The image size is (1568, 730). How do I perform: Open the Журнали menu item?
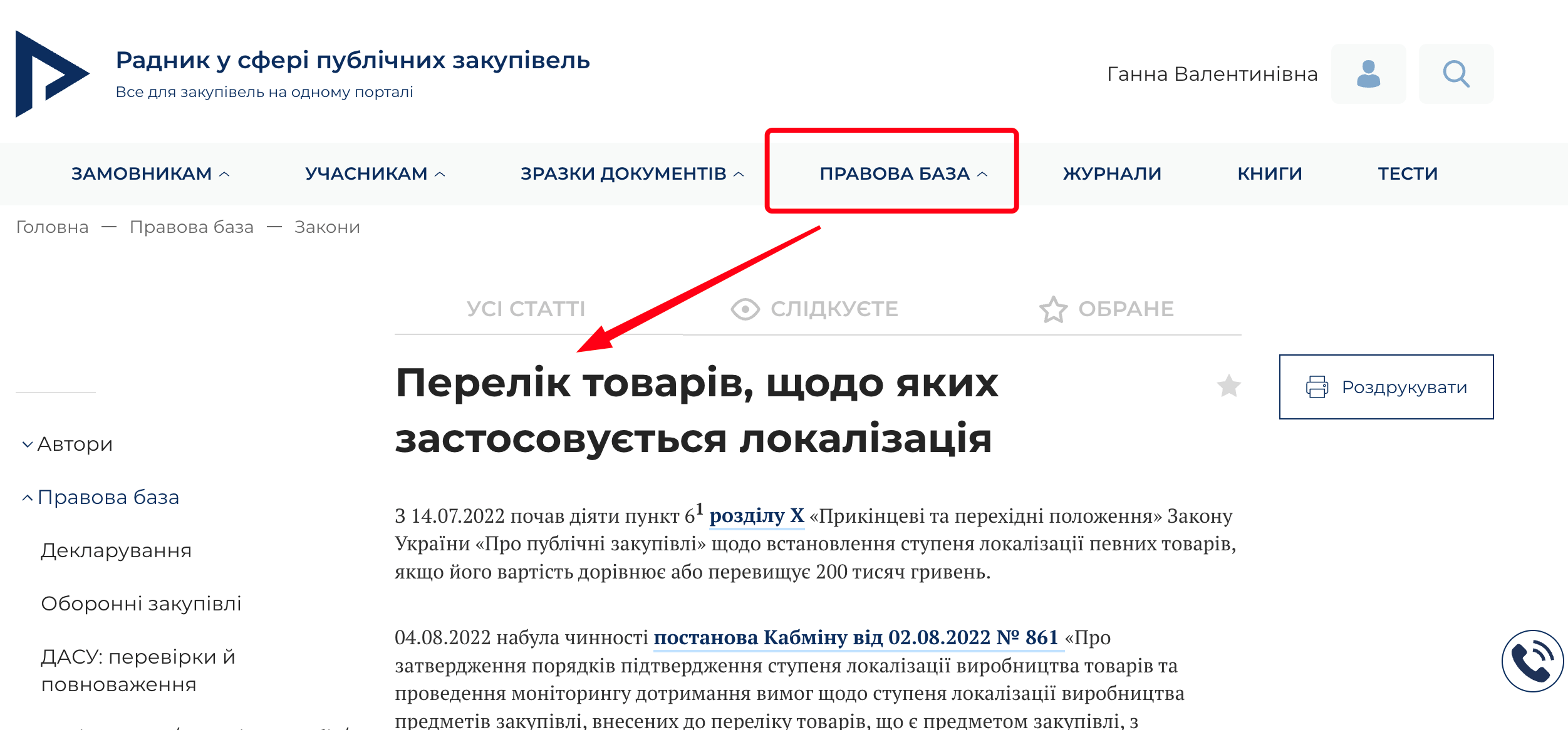point(1112,173)
